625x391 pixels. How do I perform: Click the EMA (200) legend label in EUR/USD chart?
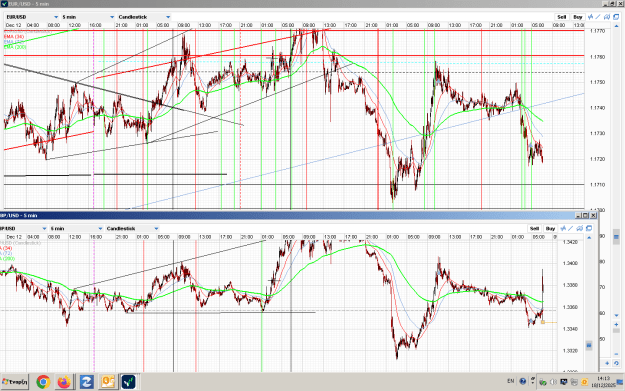[x=15, y=47]
